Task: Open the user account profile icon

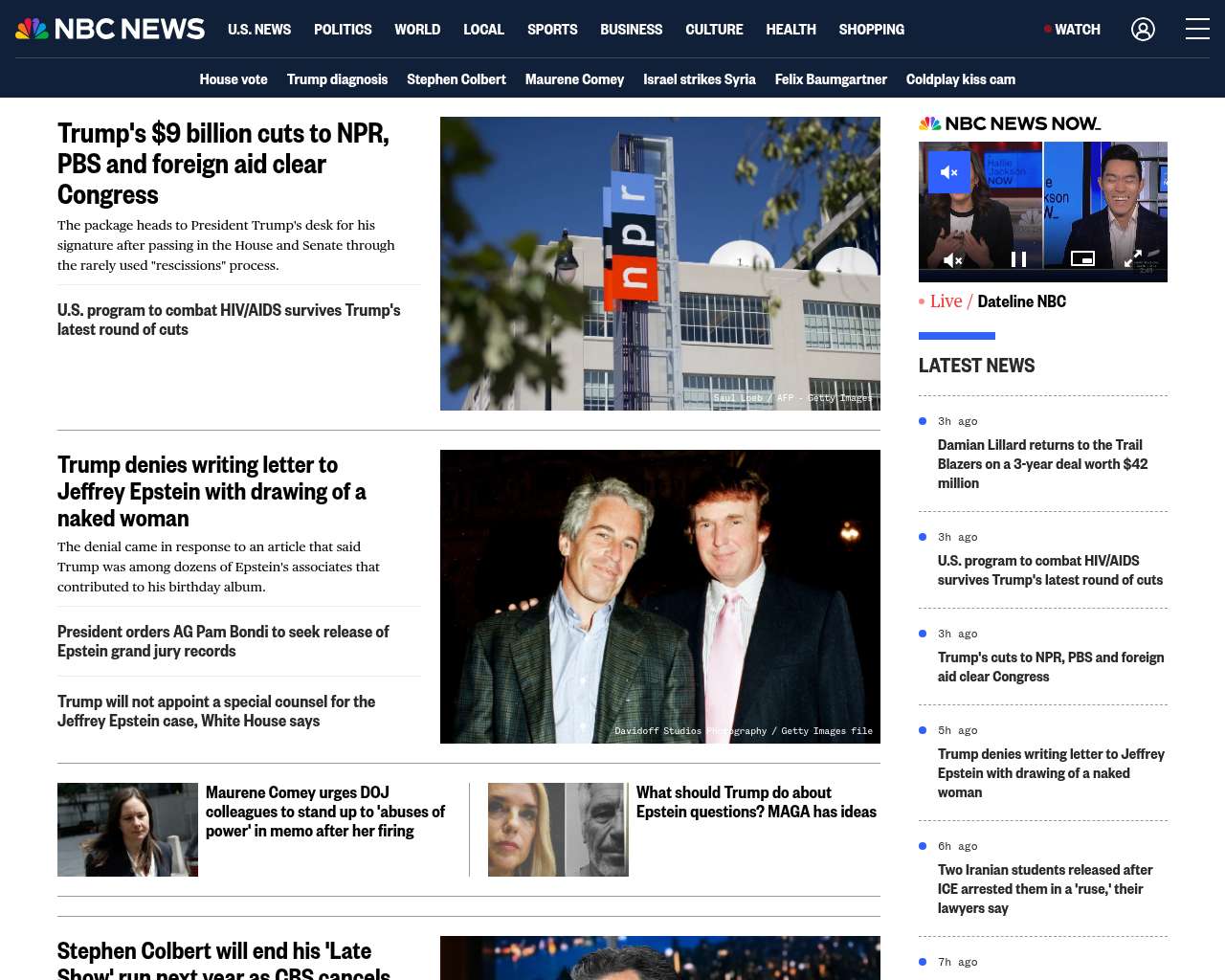Action: click(x=1143, y=30)
